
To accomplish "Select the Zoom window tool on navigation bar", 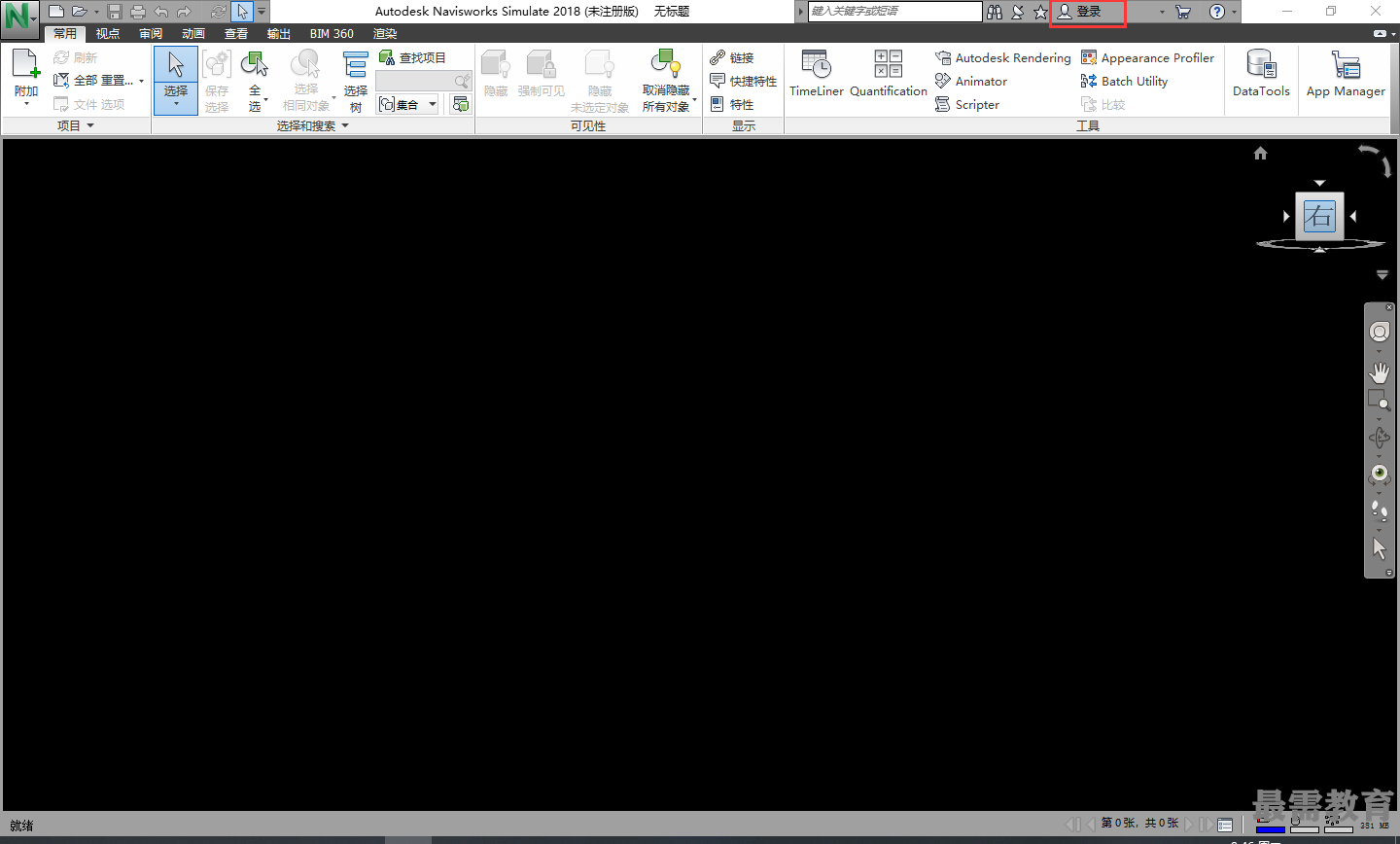I will coord(1379,400).
